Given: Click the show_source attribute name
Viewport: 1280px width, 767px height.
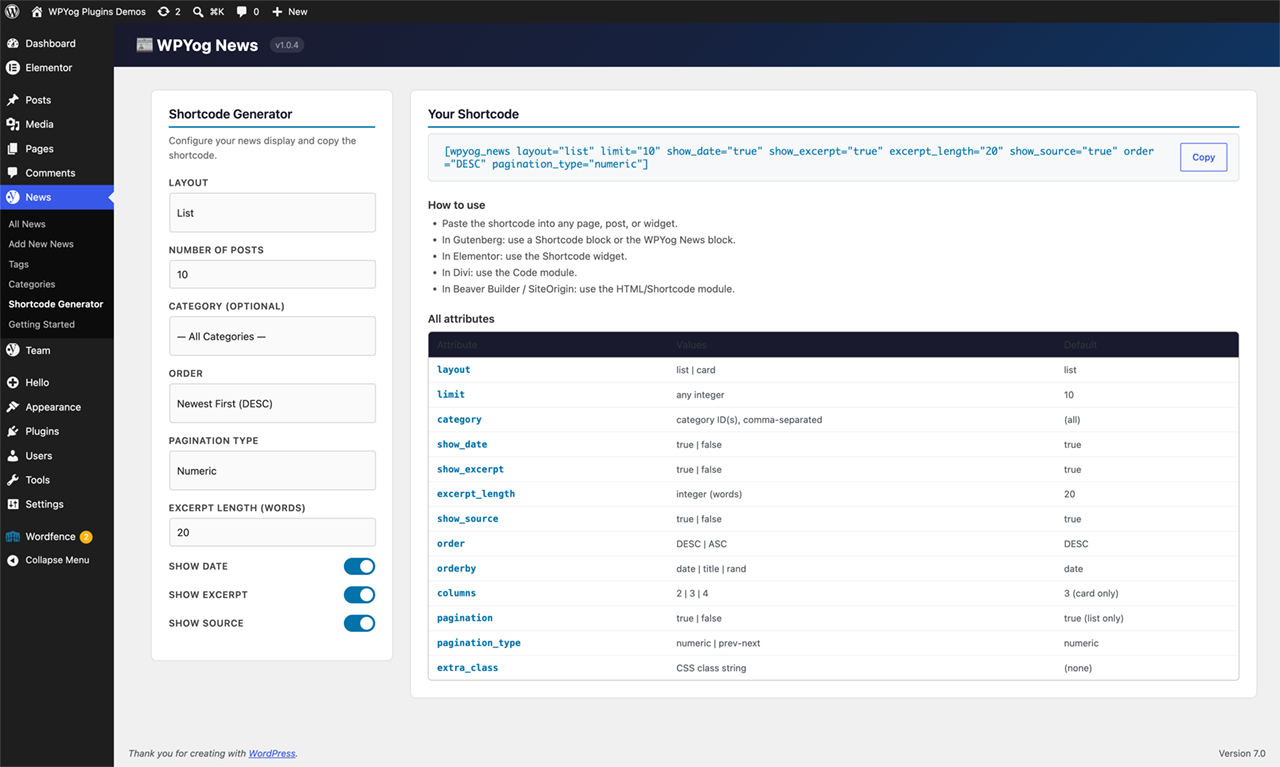Looking at the screenshot, I should click(x=467, y=519).
